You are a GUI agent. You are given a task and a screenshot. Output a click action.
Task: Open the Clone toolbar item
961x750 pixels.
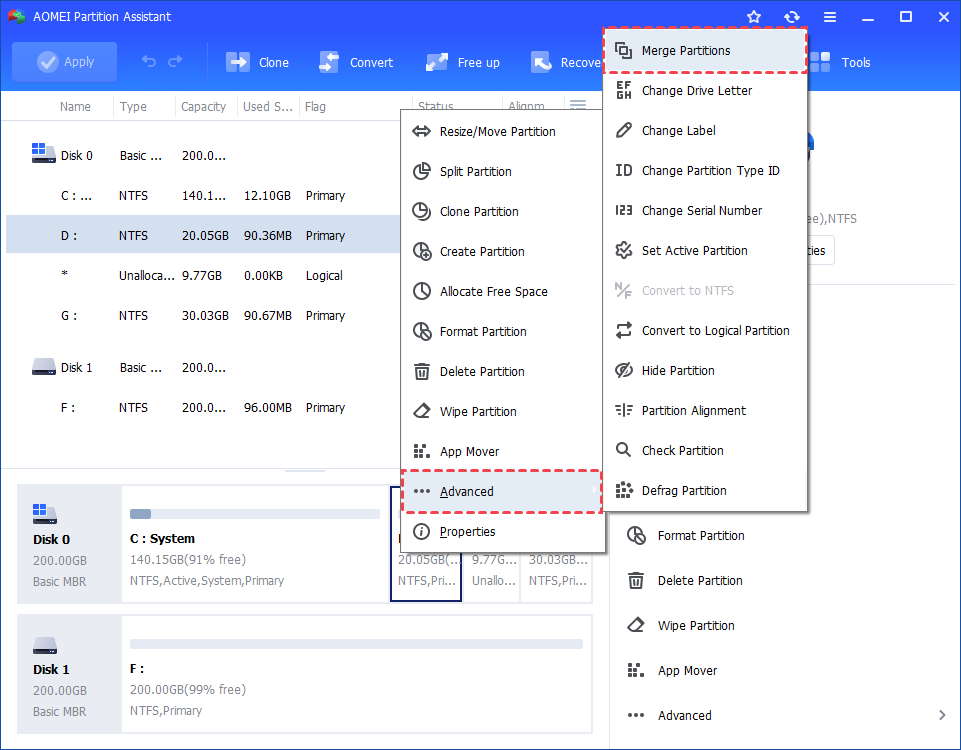[x=257, y=62]
